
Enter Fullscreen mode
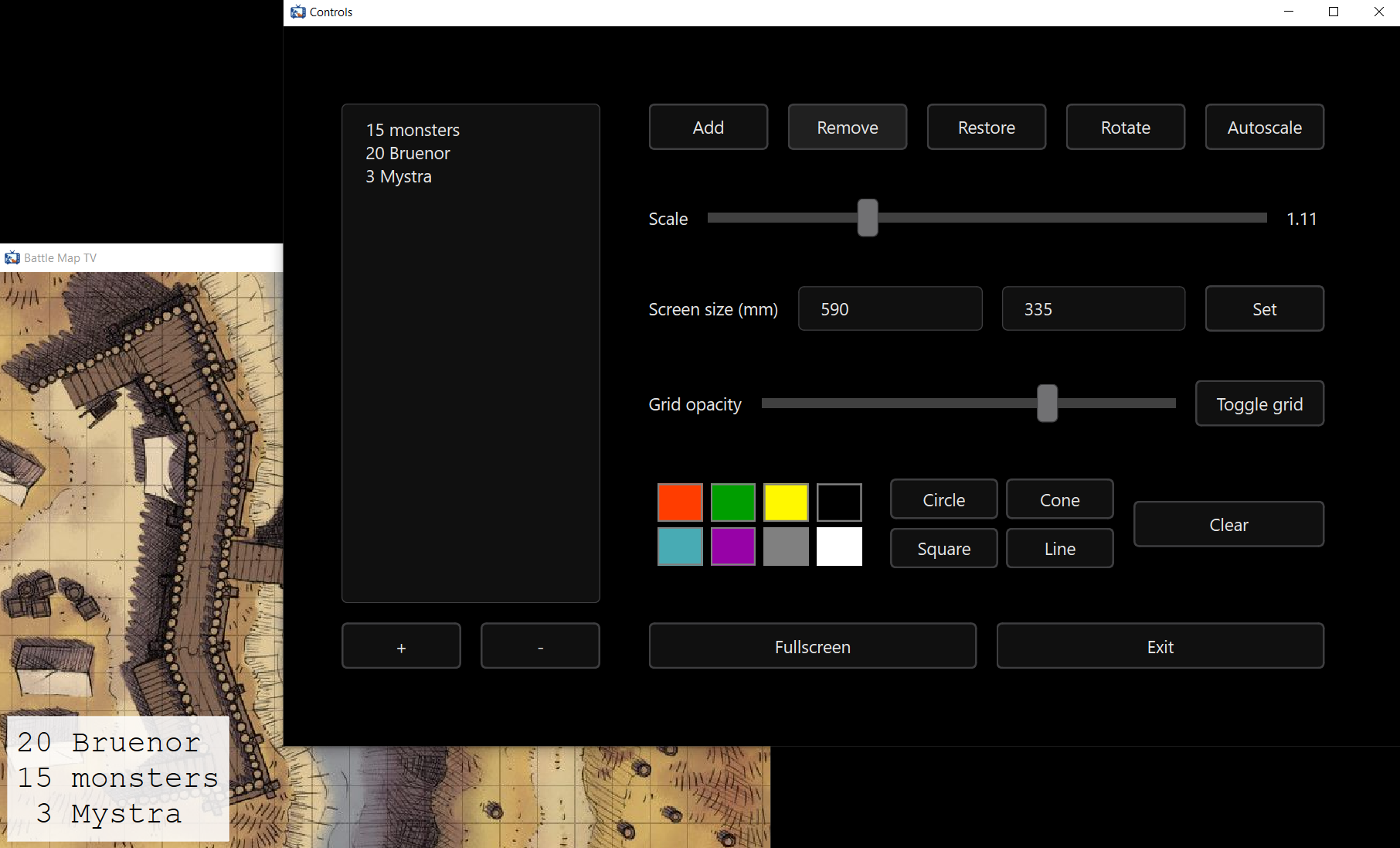[x=812, y=646]
